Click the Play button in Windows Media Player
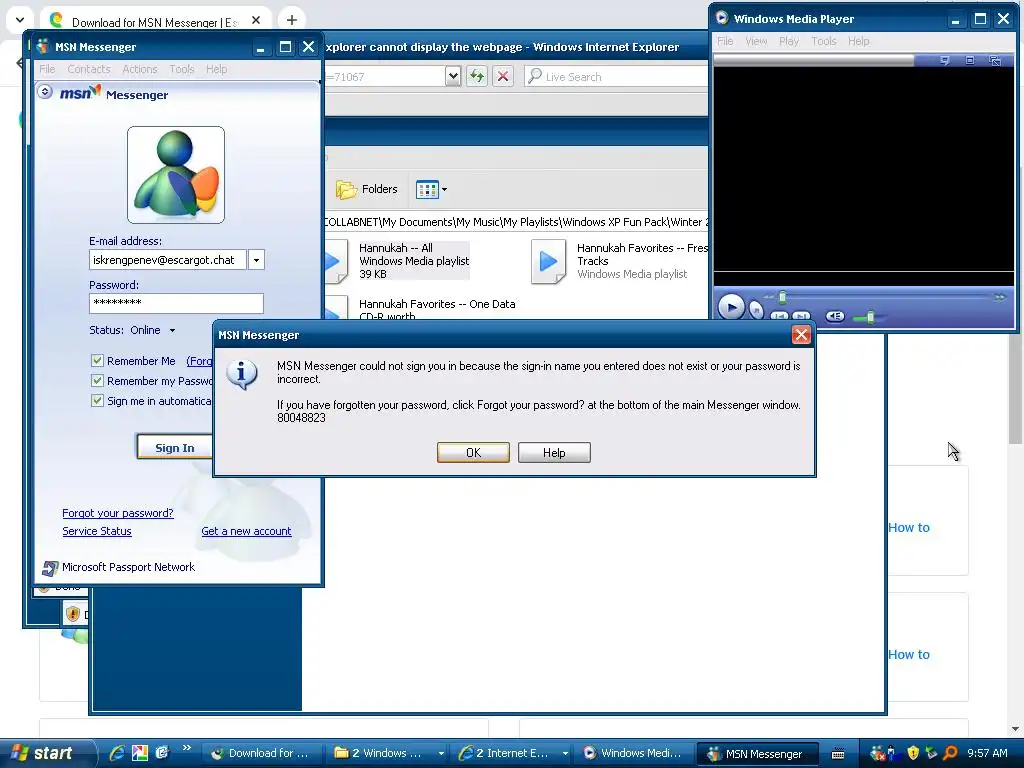1024x768 pixels. click(x=731, y=307)
